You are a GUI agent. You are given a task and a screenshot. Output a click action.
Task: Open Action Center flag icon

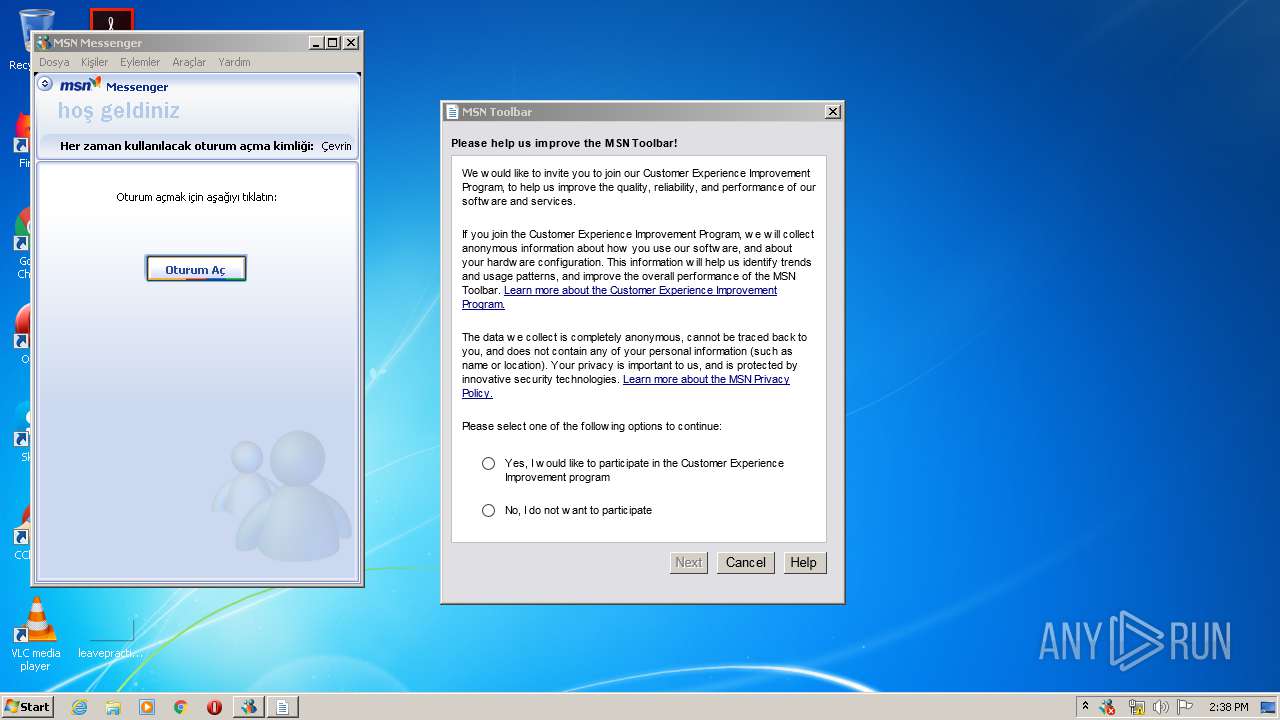1185,707
